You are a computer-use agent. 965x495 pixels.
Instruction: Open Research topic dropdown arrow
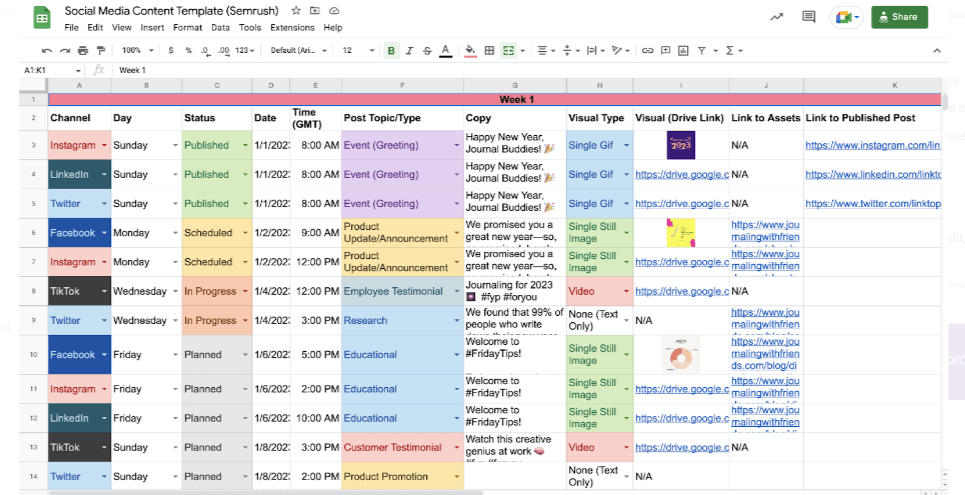pyautogui.click(x=457, y=321)
